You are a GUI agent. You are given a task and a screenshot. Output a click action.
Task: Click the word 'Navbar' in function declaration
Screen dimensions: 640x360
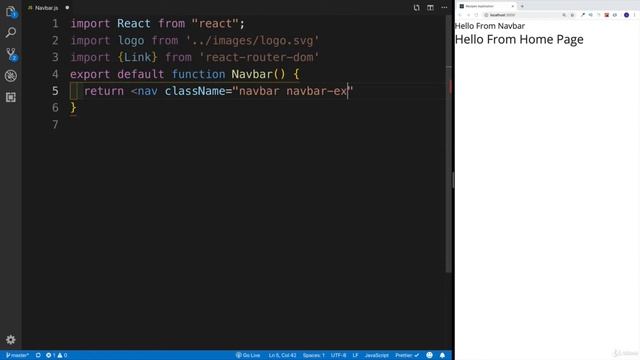pos(252,74)
